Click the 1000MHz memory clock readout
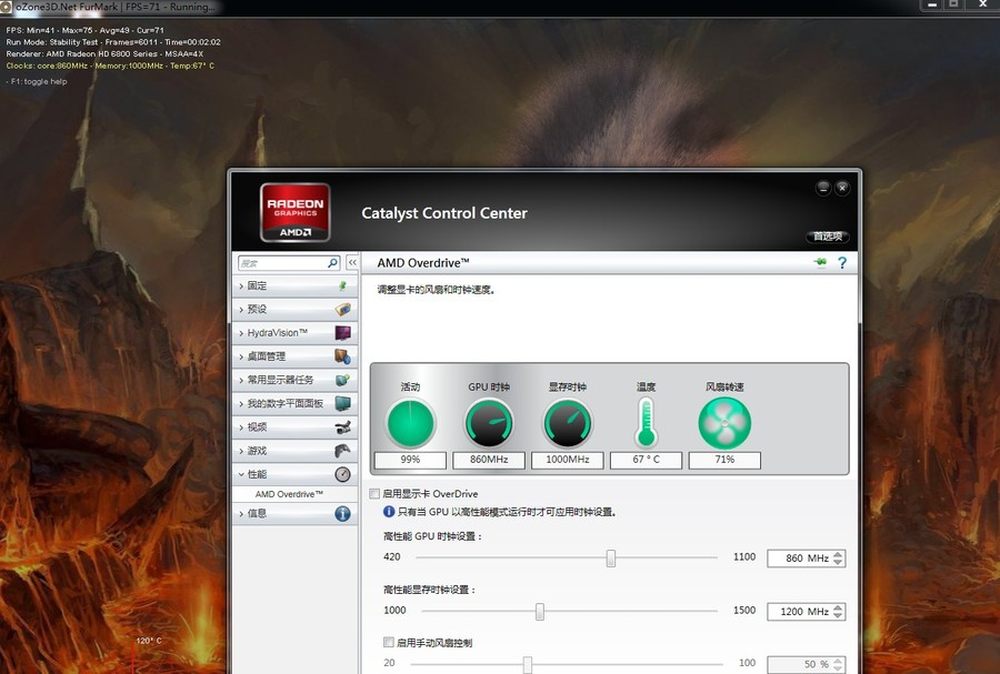Screen dimensions: 1000x674 [567, 460]
